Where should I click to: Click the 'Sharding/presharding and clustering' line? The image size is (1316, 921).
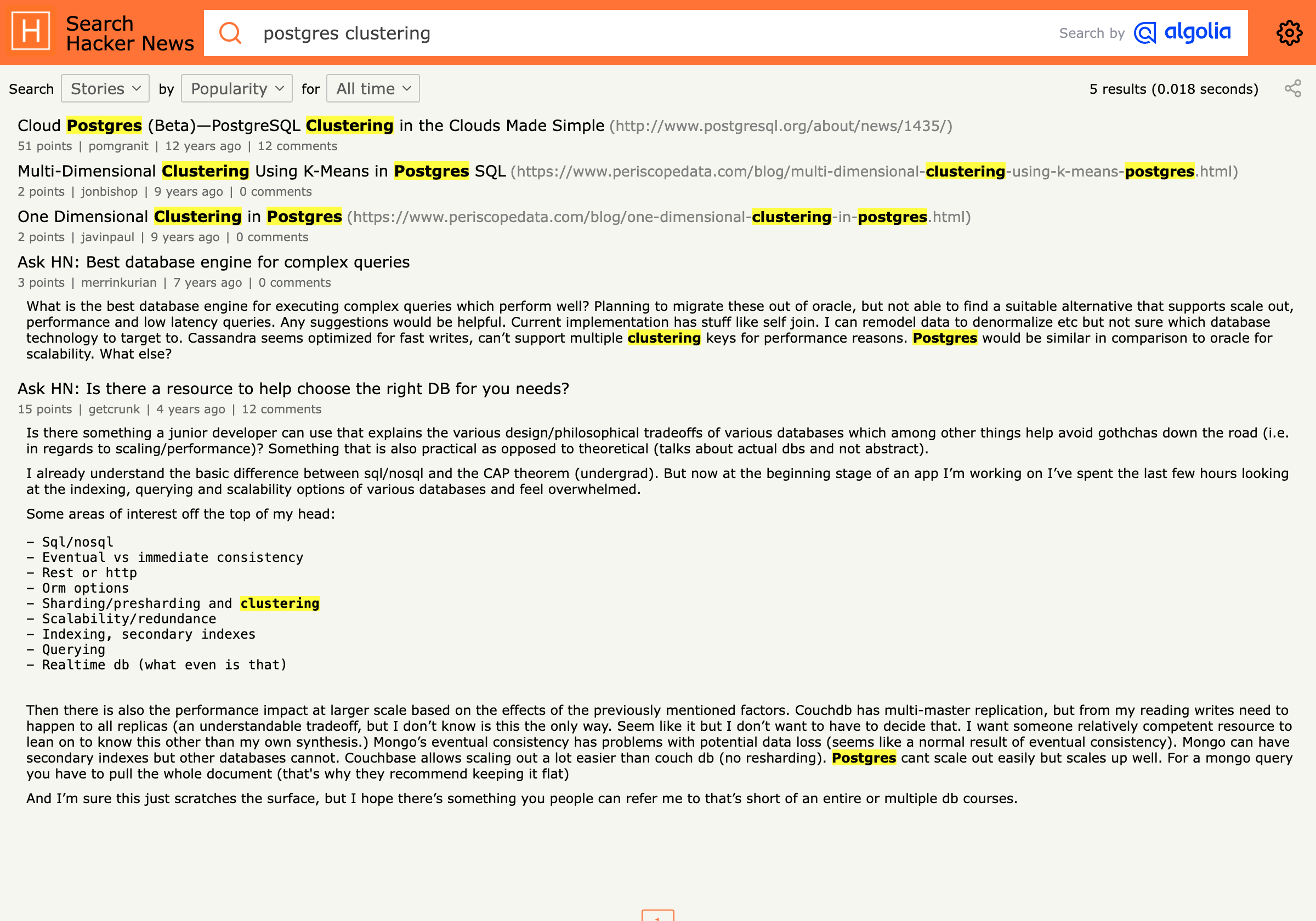tap(173, 604)
